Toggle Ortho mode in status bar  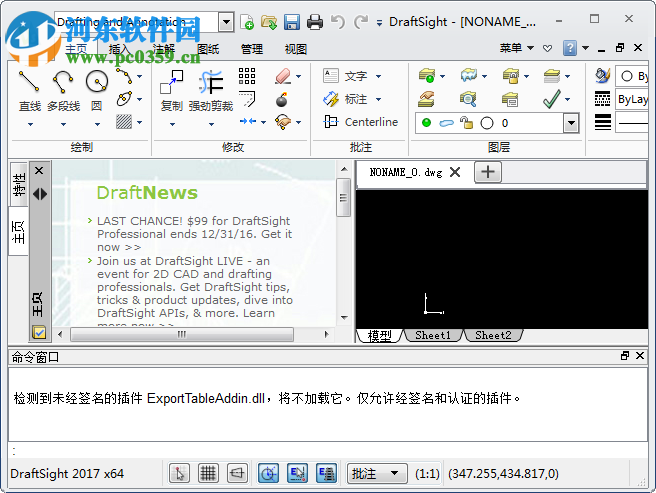[x=237, y=473]
